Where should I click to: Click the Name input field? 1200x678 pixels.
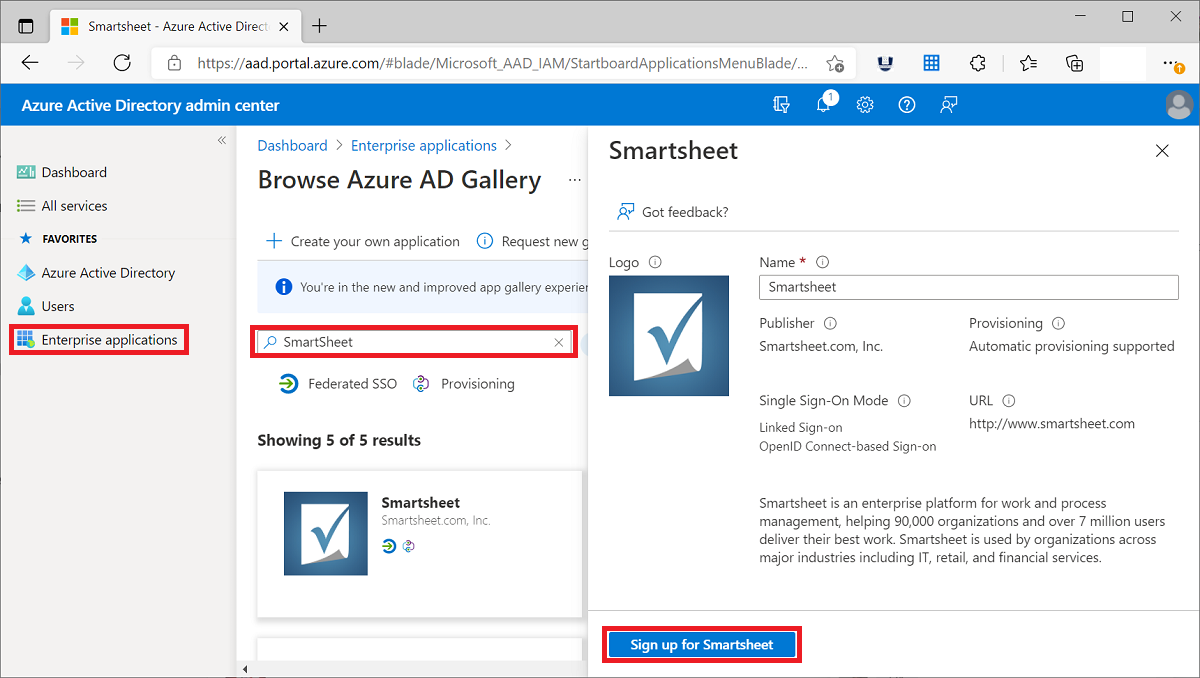click(x=969, y=287)
